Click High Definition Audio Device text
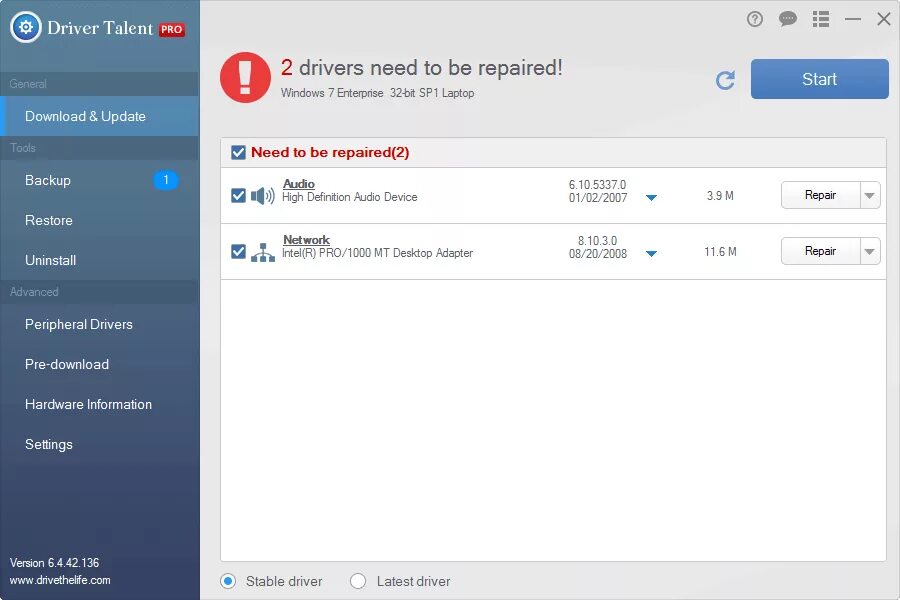Viewport: 900px width, 600px height. (x=350, y=197)
